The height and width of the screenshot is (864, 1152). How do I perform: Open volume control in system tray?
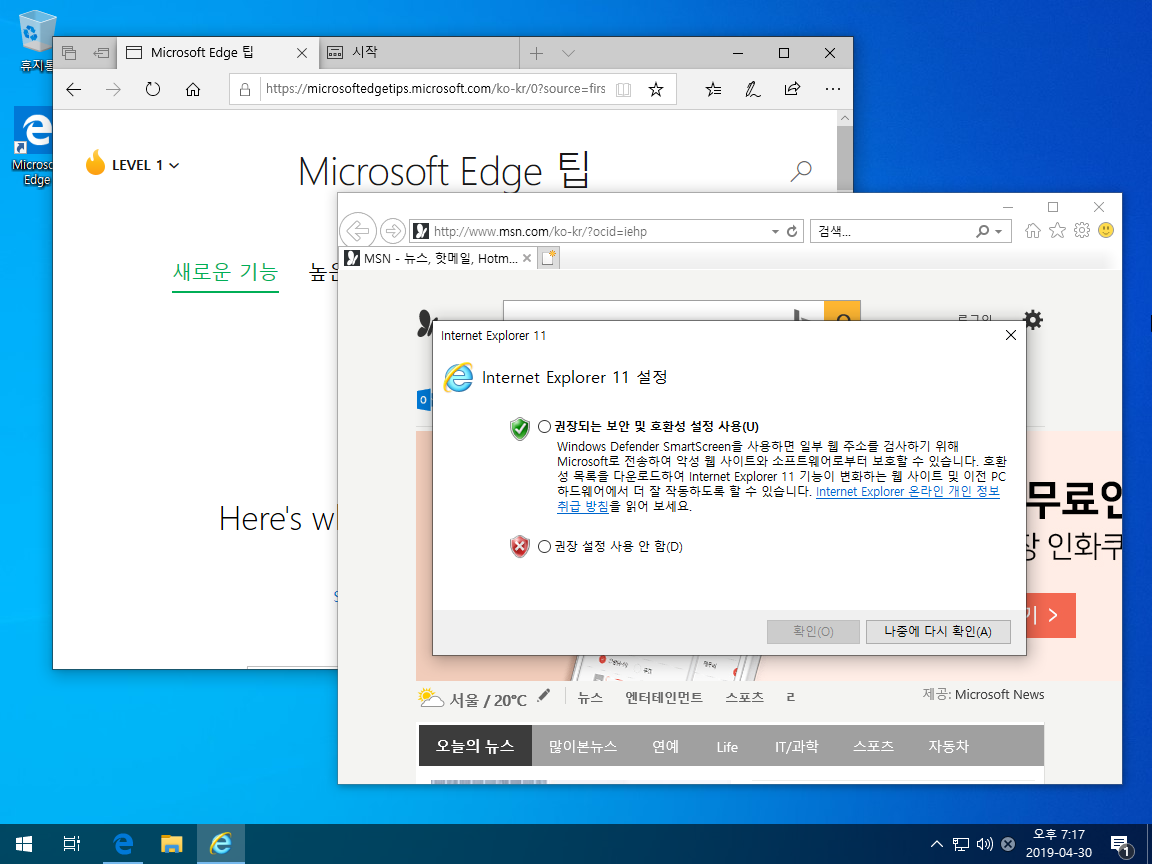click(984, 844)
